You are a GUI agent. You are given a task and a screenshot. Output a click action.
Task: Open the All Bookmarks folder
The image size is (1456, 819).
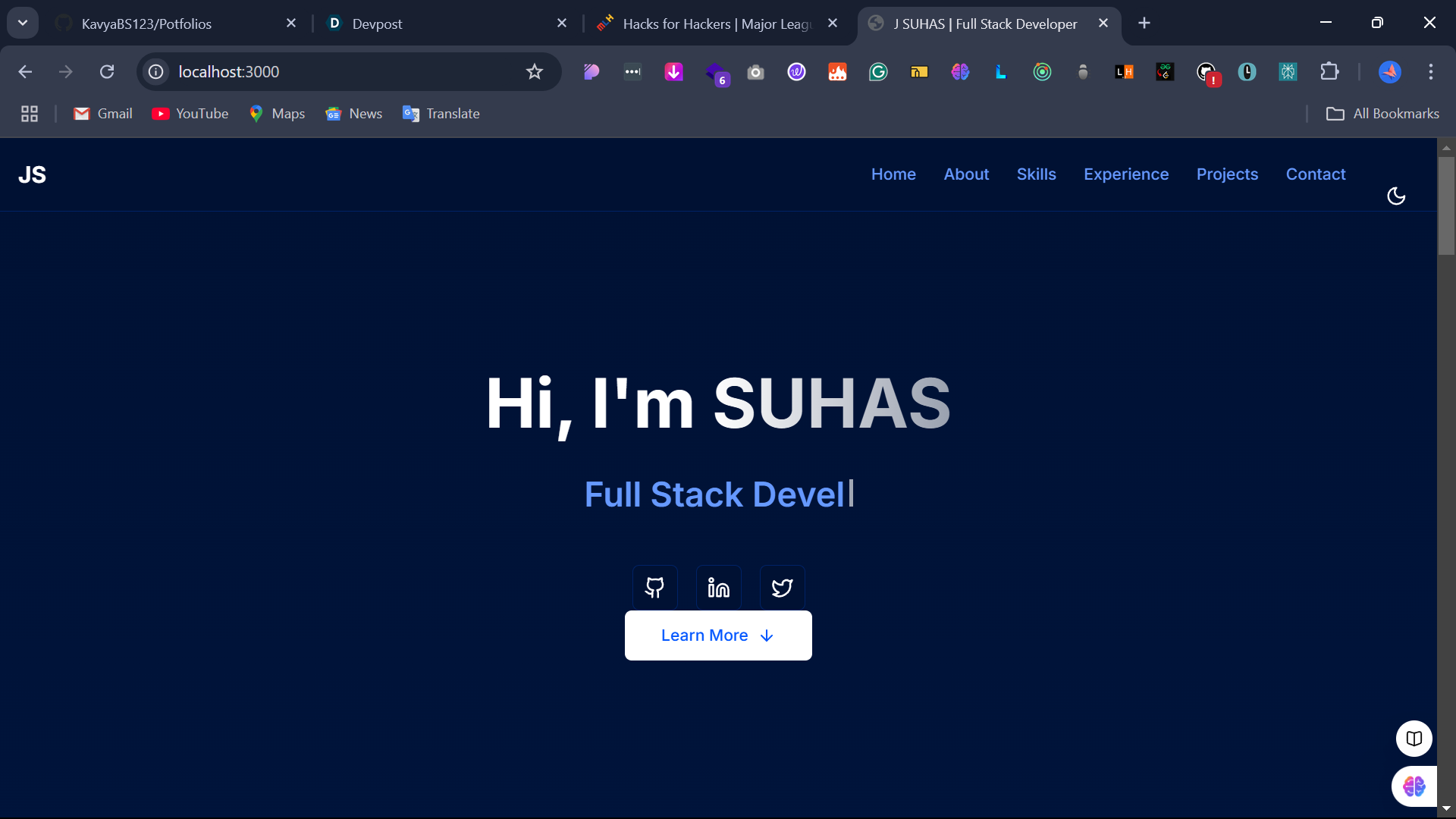click(1382, 114)
